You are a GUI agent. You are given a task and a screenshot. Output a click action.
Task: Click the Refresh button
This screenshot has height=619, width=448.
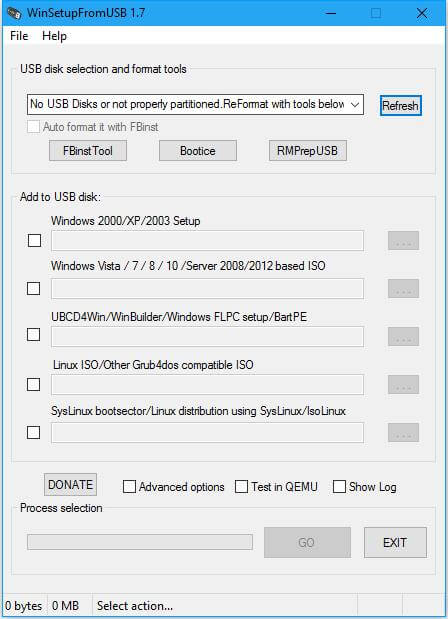[x=401, y=105]
